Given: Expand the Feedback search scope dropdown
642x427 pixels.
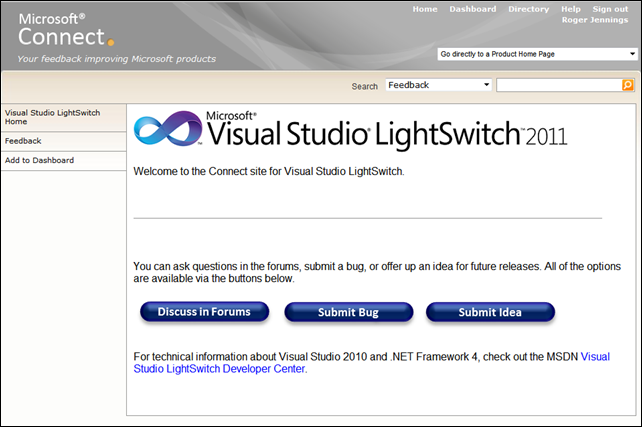Looking at the screenshot, I should (438, 85).
